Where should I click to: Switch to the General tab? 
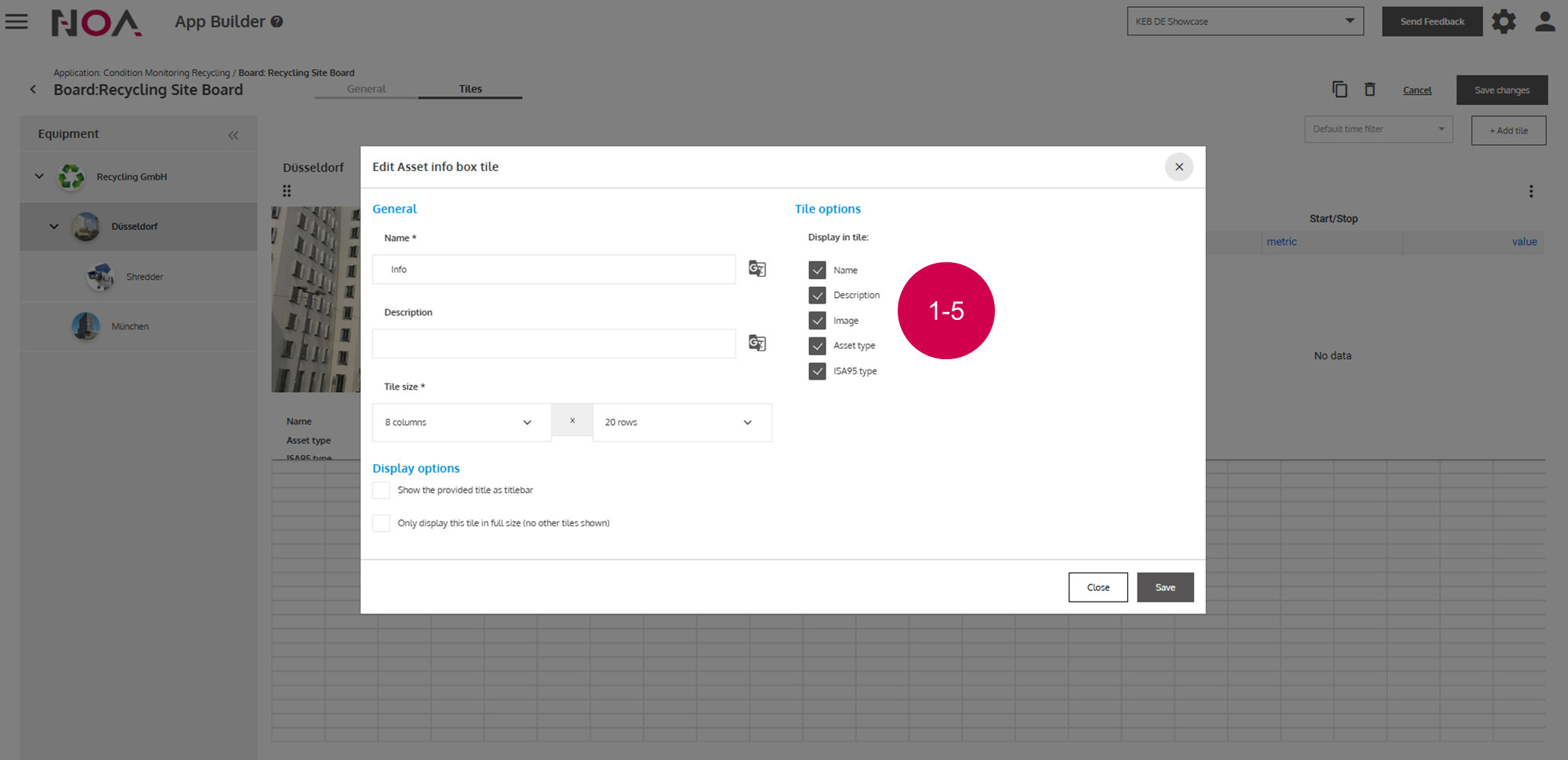coord(366,89)
